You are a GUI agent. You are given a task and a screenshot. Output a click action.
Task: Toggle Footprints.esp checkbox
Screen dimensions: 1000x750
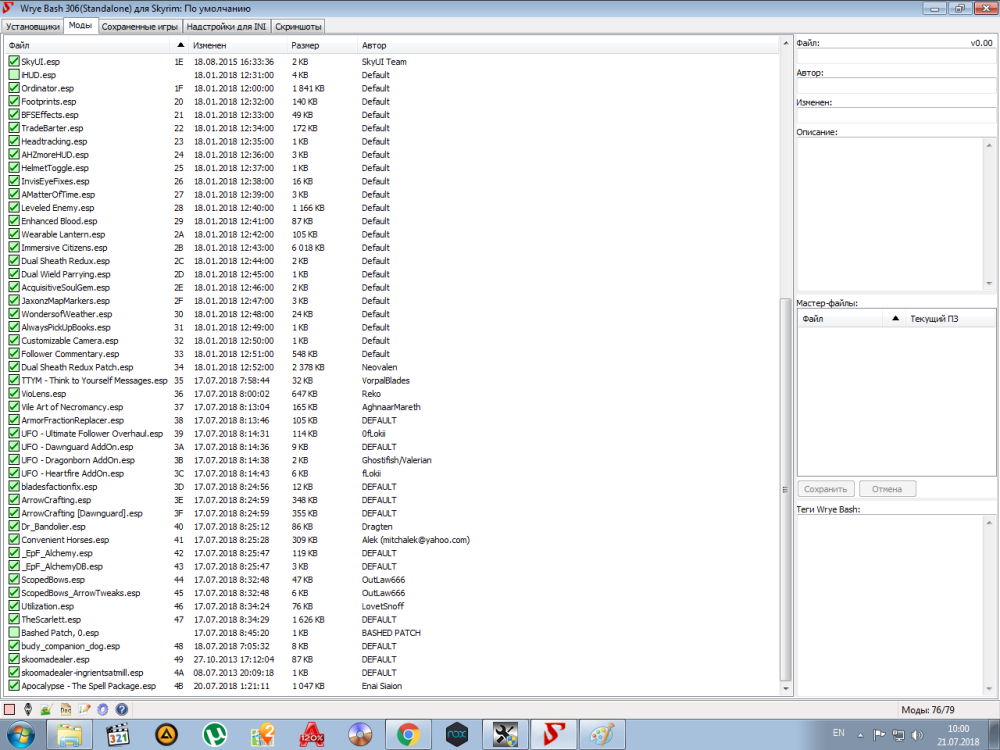tap(14, 101)
